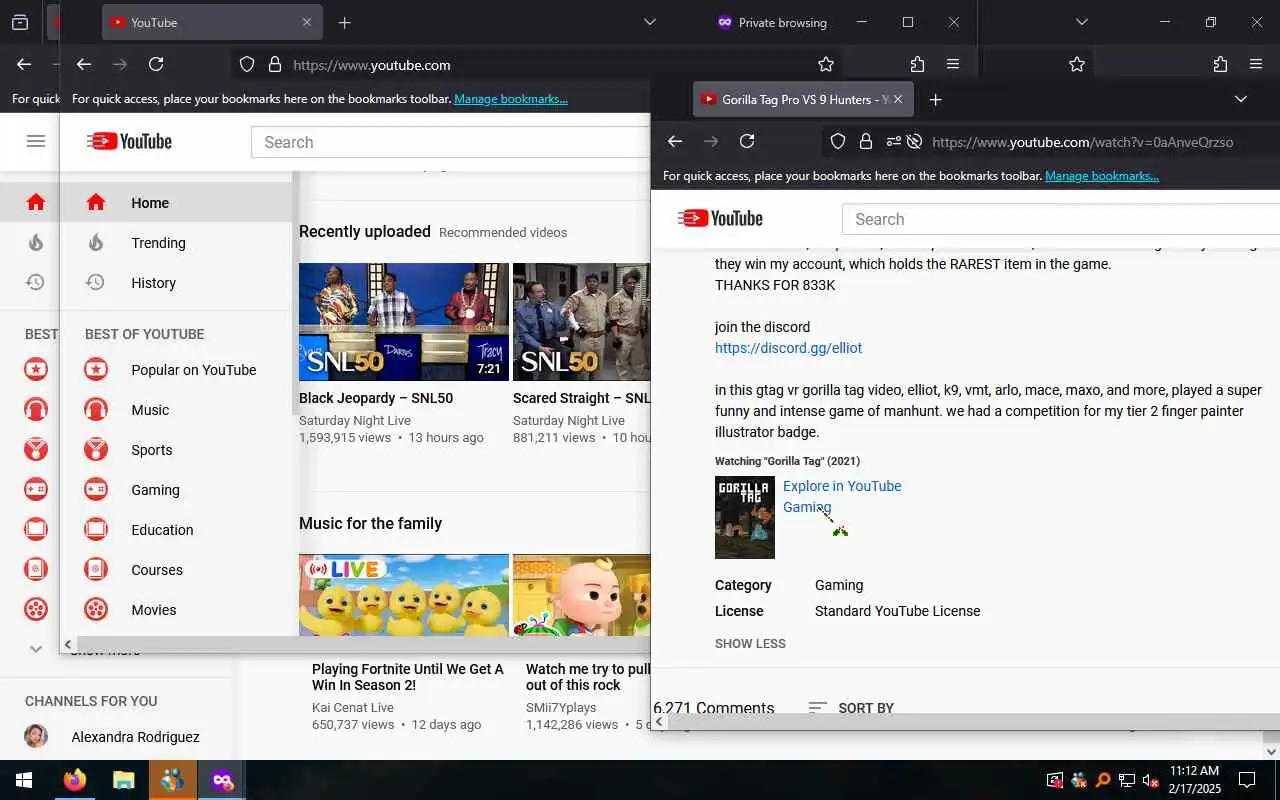
Task: Click the YouTube logo in the home window
Action: point(129,141)
